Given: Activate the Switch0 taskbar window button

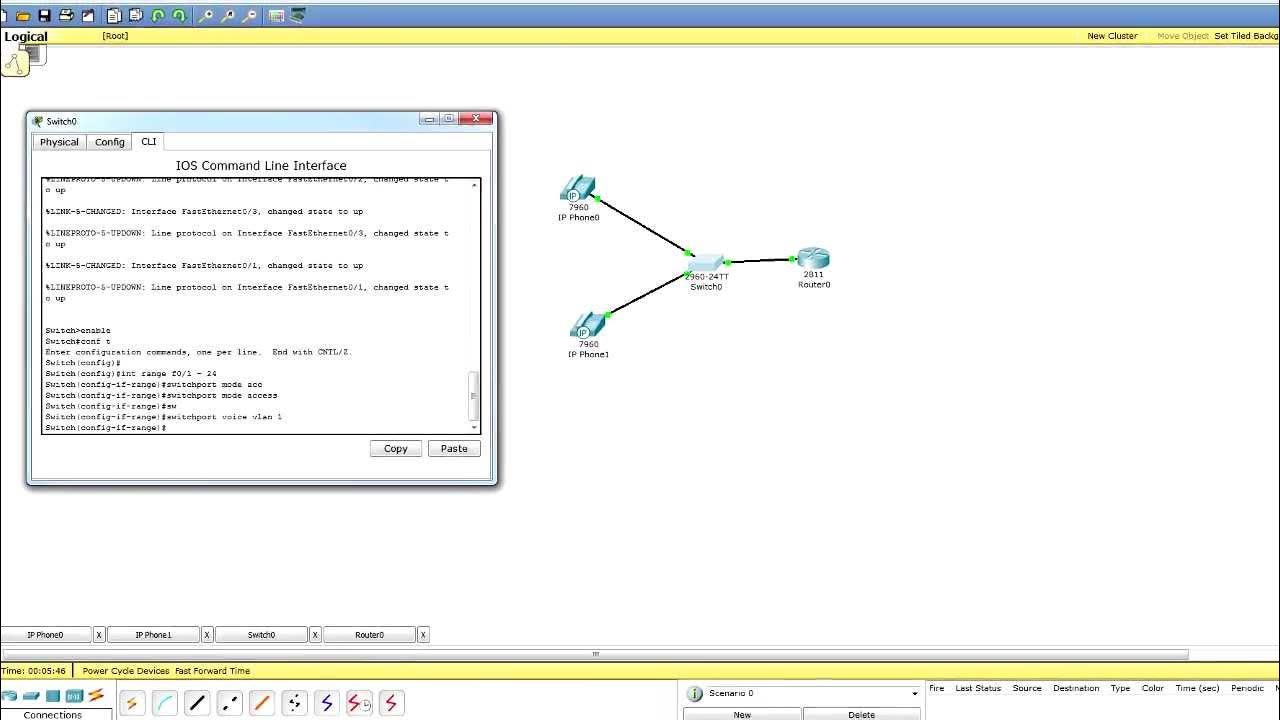Looking at the screenshot, I should [262, 635].
